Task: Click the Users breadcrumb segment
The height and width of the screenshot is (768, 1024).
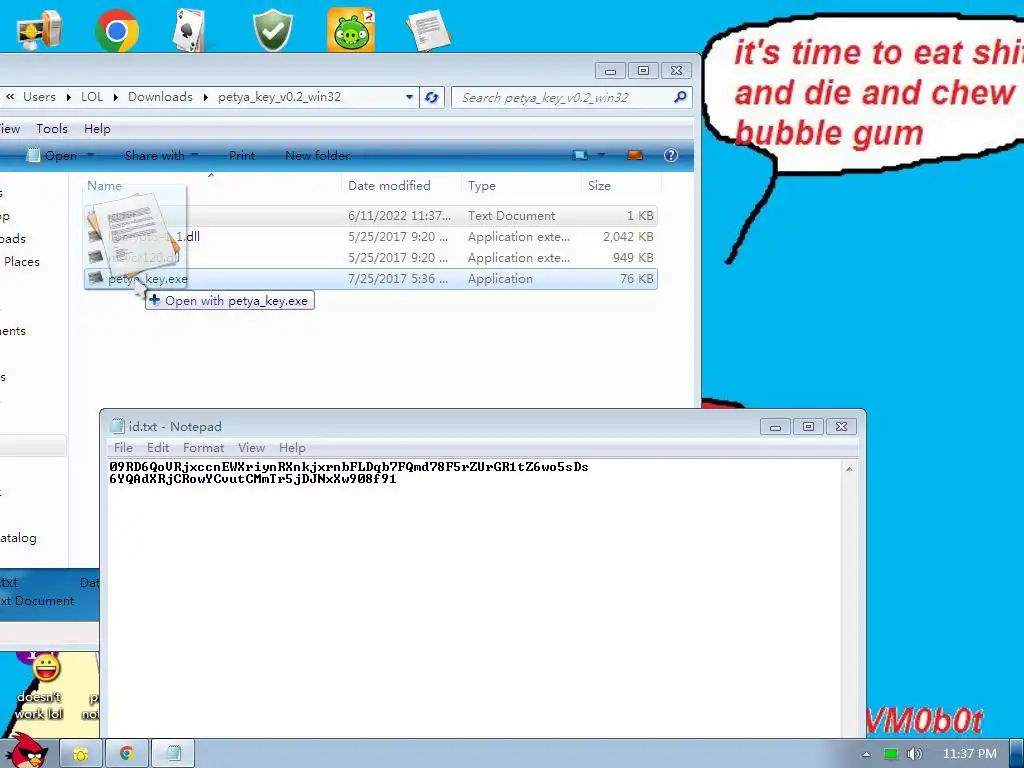Action: [x=39, y=97]
